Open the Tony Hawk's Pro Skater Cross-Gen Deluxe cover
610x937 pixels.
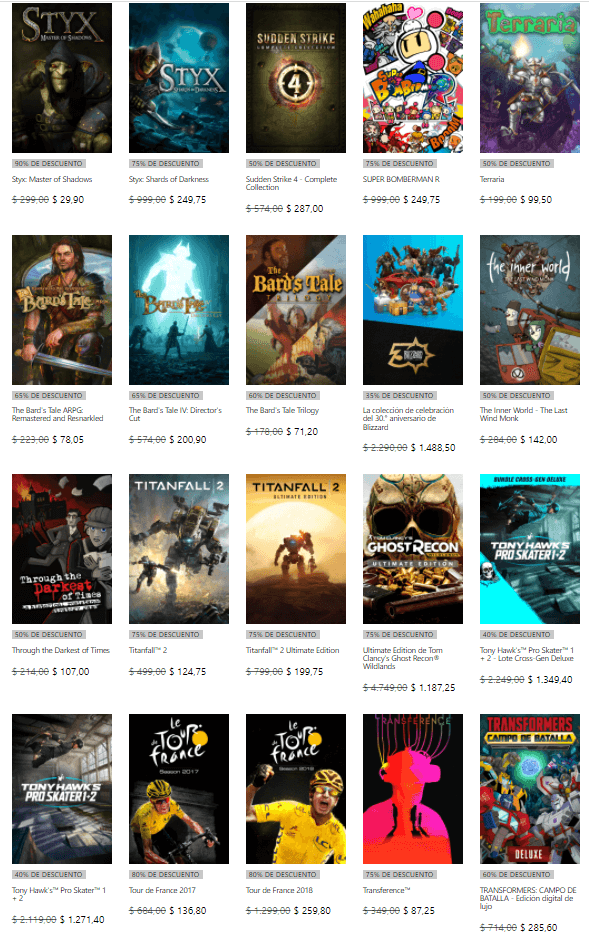click(529, 549)
